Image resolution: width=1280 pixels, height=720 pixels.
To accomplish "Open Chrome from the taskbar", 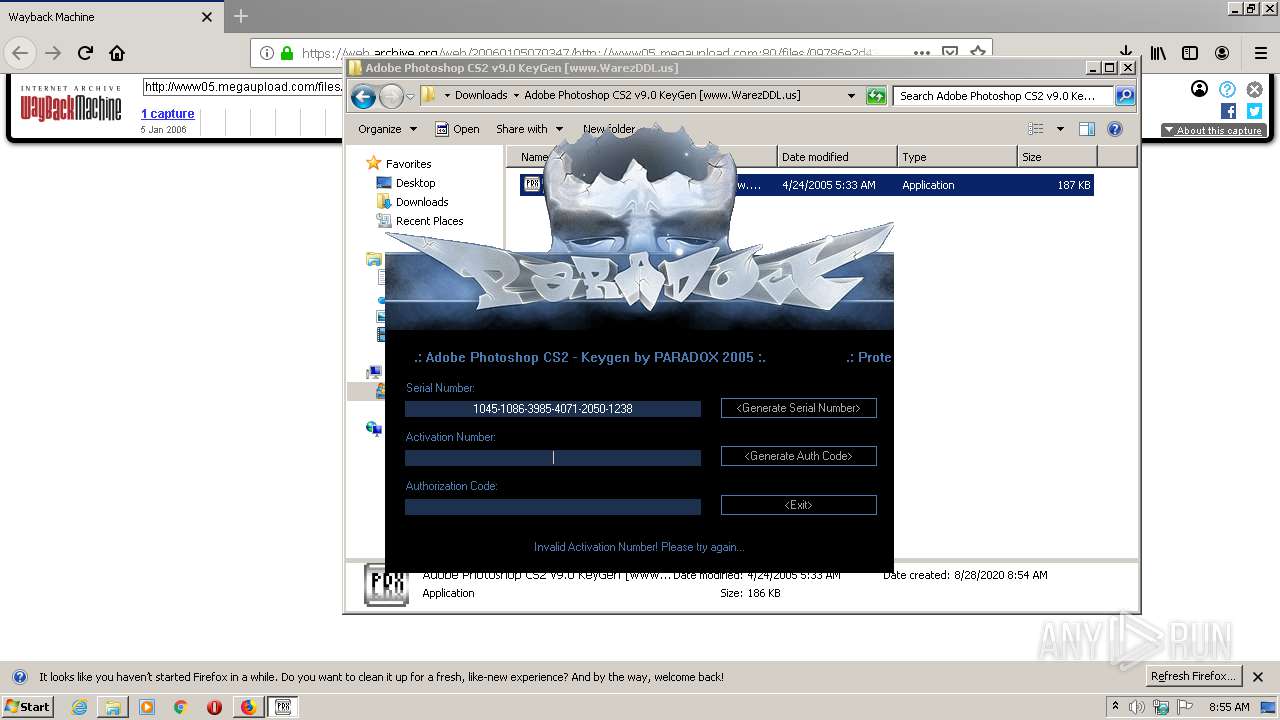I will [180, 707].
